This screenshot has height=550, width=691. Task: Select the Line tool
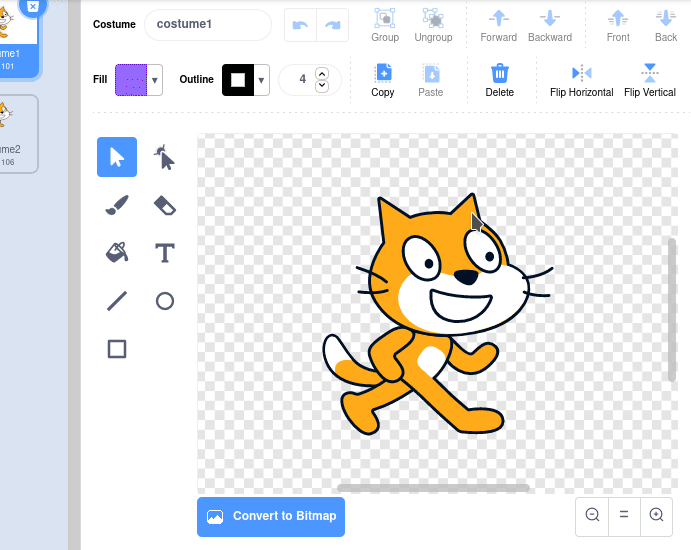pos(117,301)
